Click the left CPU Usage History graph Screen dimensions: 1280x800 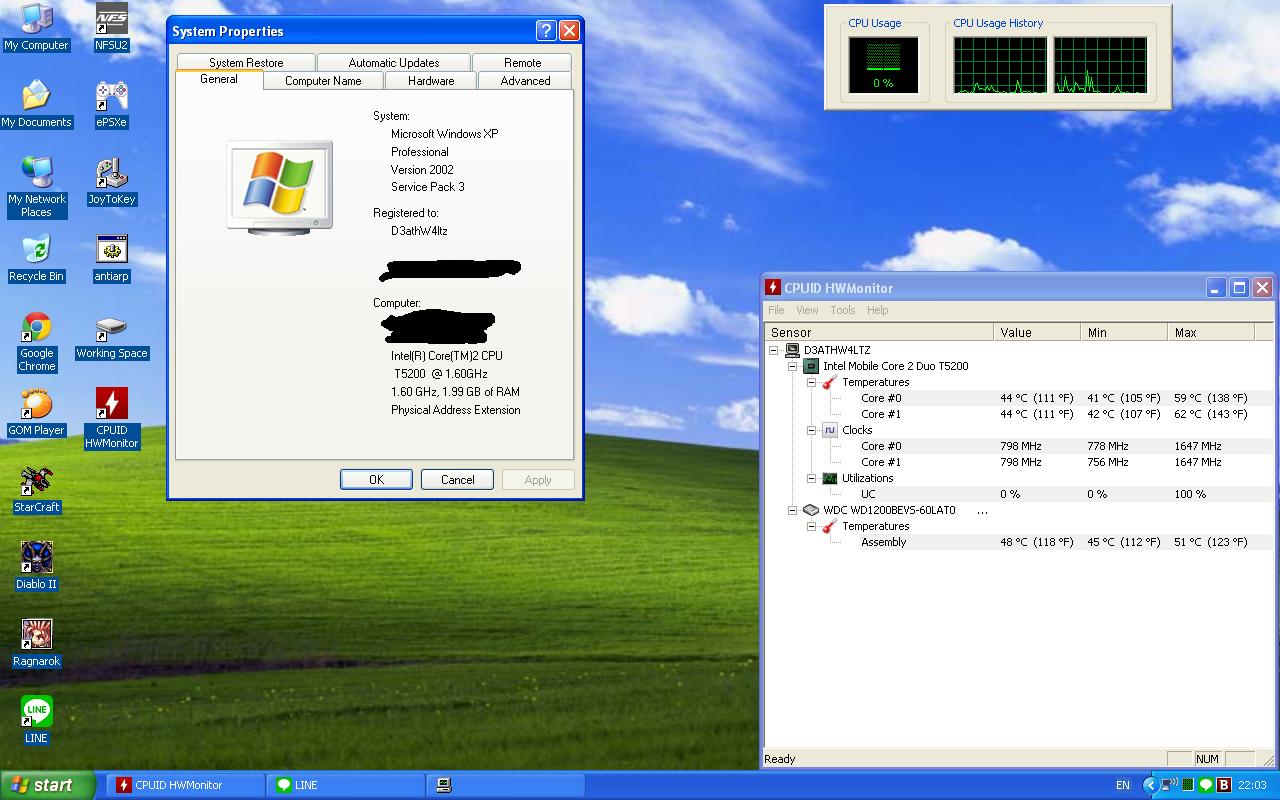coord(1000,66)
